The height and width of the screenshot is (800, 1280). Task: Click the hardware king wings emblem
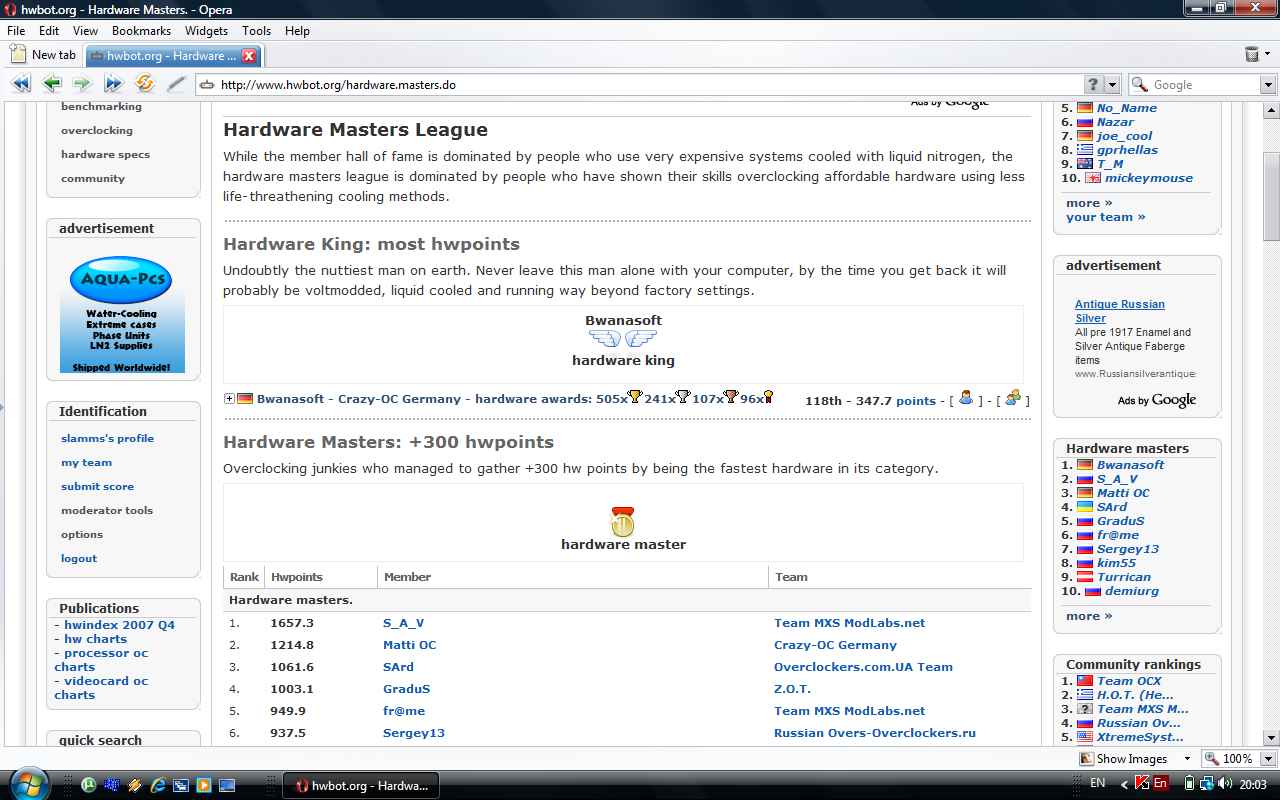click(623, 340)
